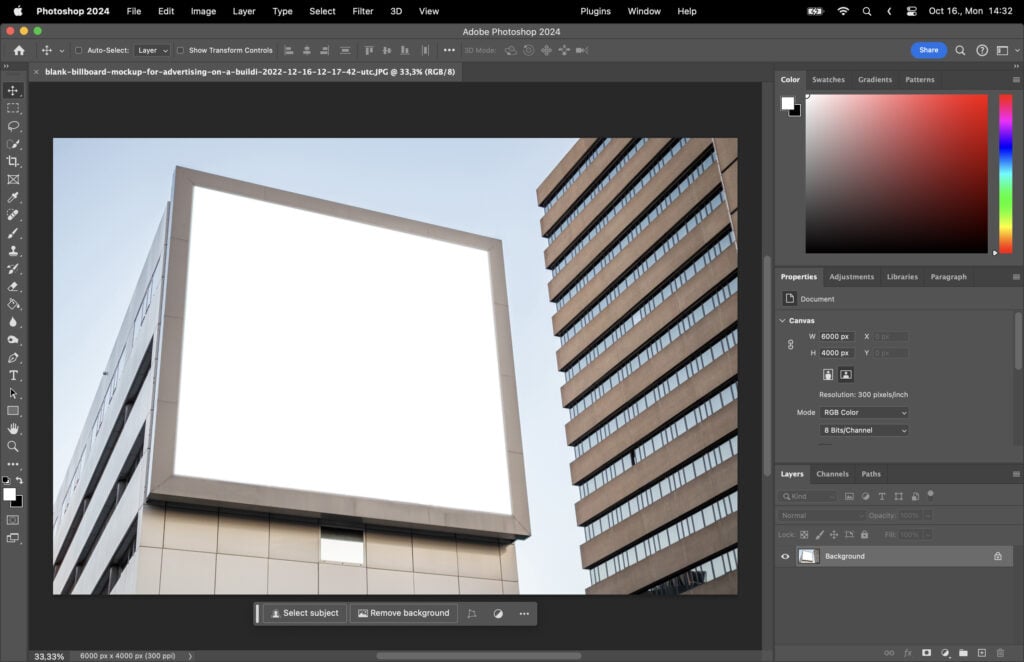Delete layer using the trash icon
The image size is (1024, 662).
coord(1000,652)
